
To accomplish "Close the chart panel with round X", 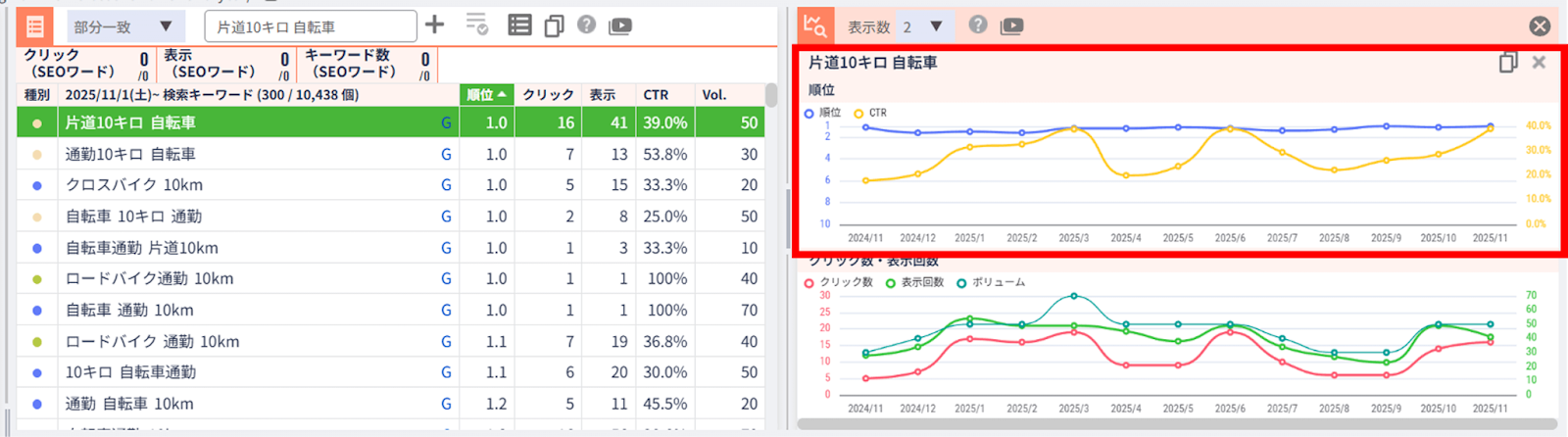I will [x=1540, y=26].
